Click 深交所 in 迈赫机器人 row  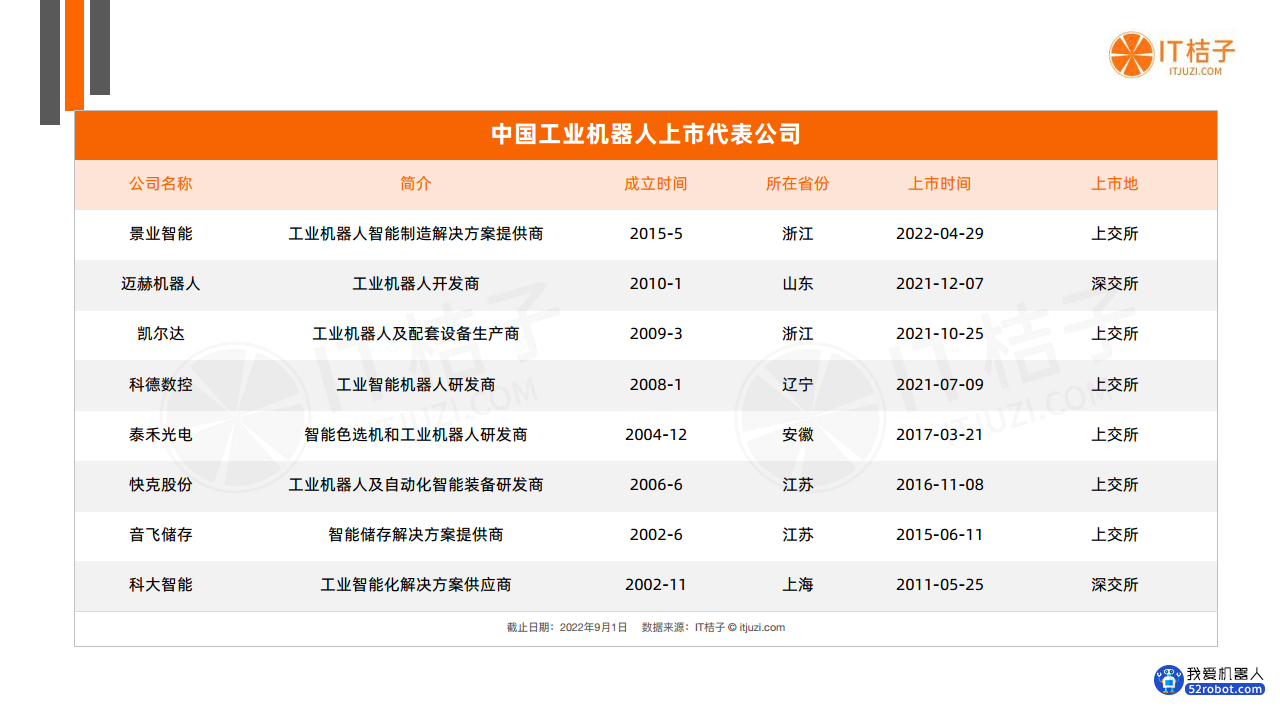pos(1115,284)
